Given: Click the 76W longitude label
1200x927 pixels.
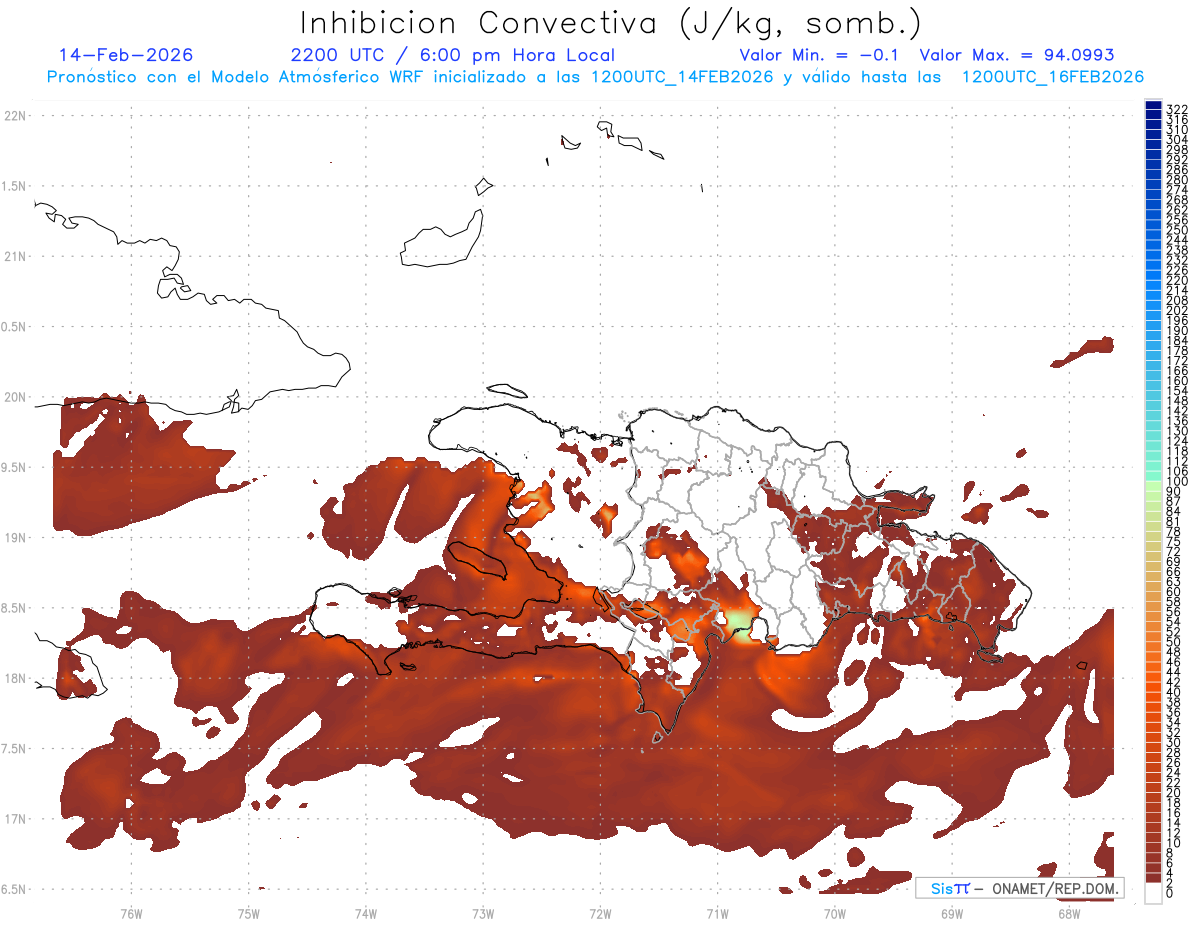Looking at the screenshot, I should coord(131,914).
